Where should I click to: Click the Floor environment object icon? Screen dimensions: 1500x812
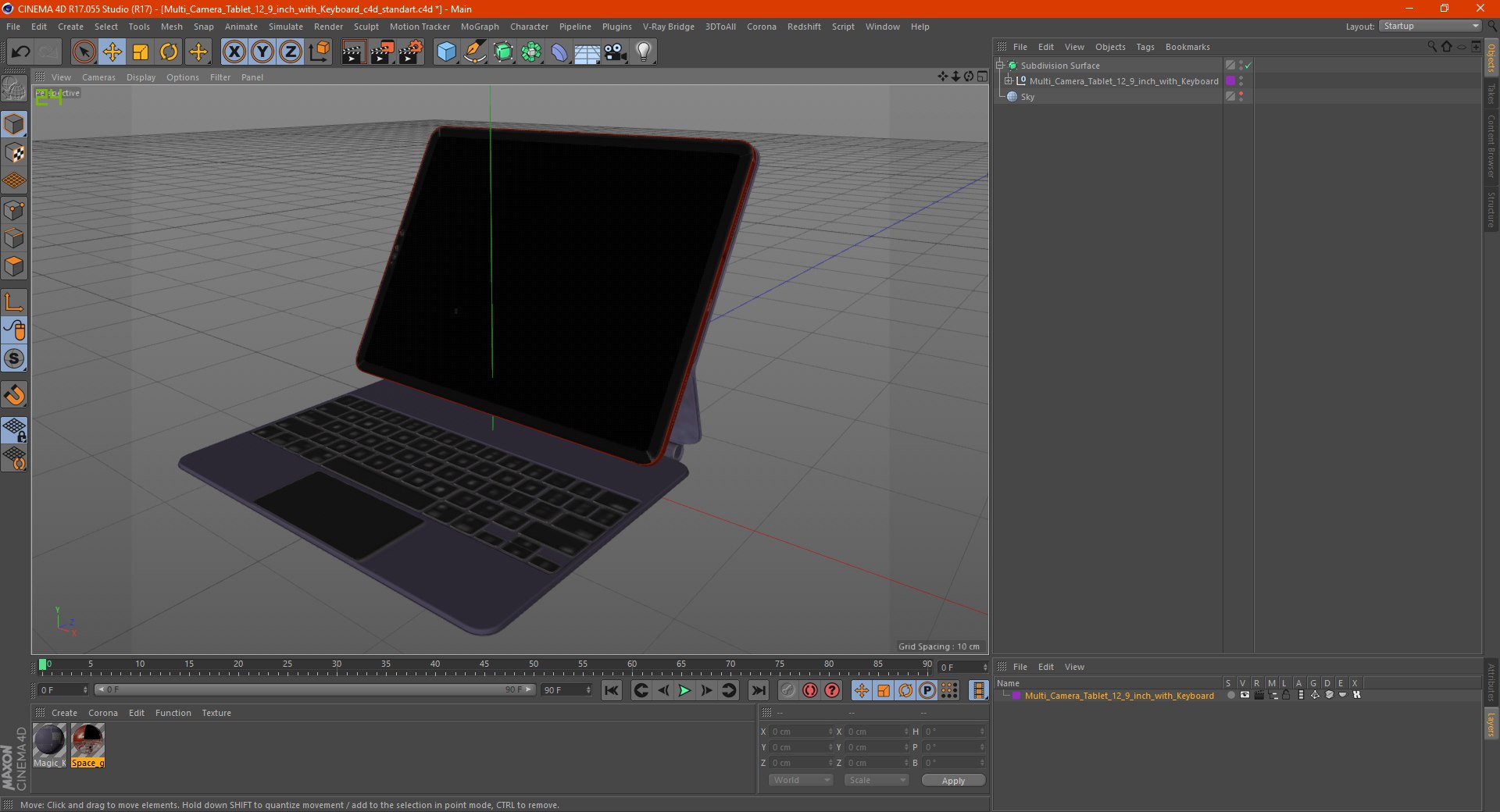587,52
